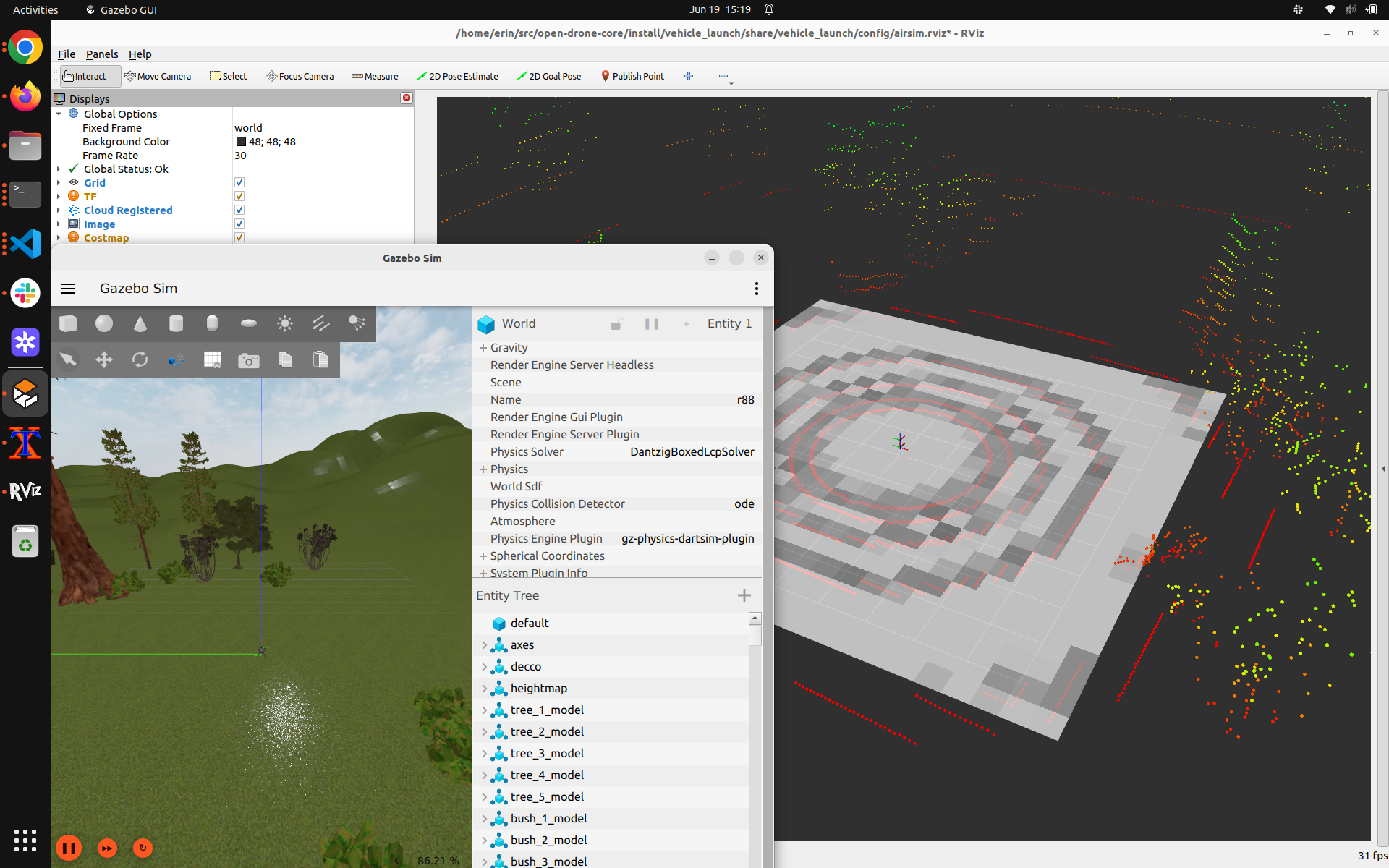Add a directional light in Gazebo
Viewport: 1389px width, 868px height.
click(x=320, y=323)
